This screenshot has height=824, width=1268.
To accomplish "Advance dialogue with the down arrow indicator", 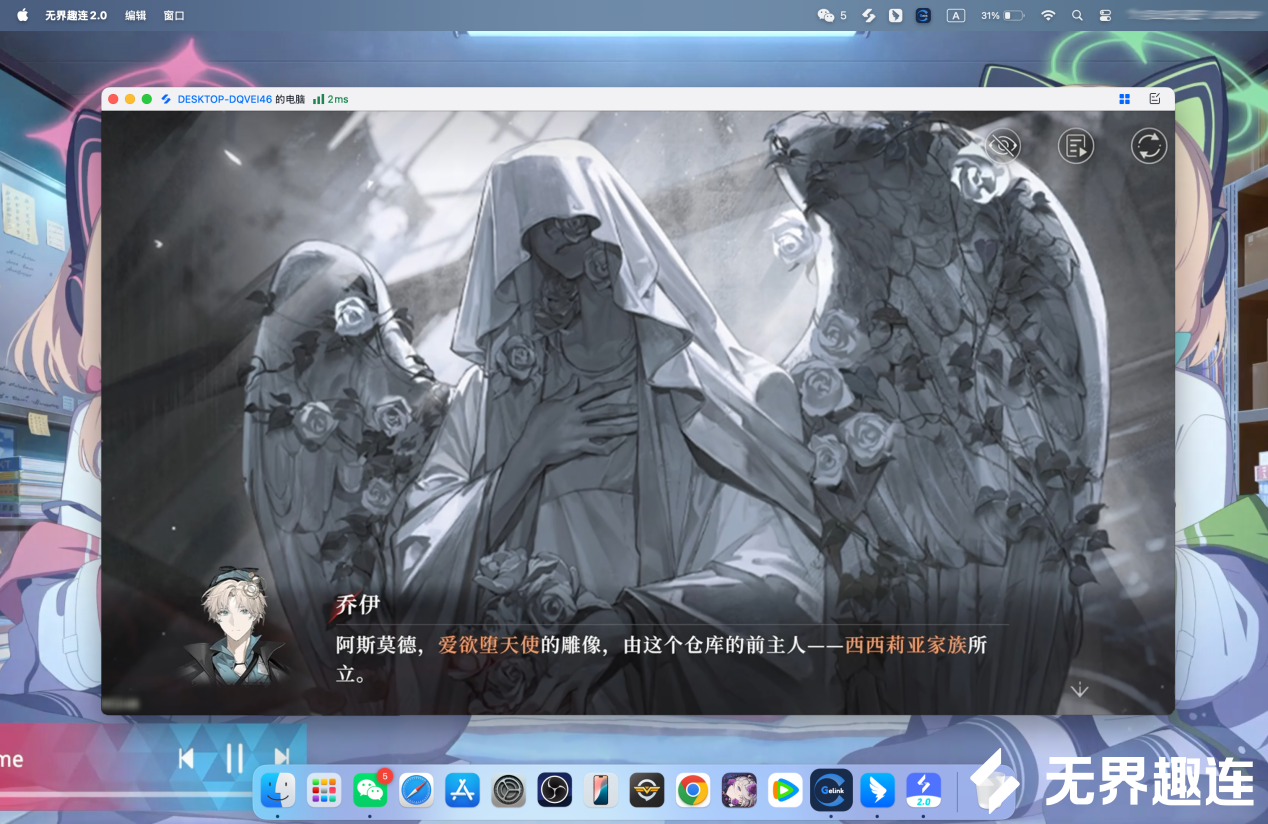I will point(1079,689).
